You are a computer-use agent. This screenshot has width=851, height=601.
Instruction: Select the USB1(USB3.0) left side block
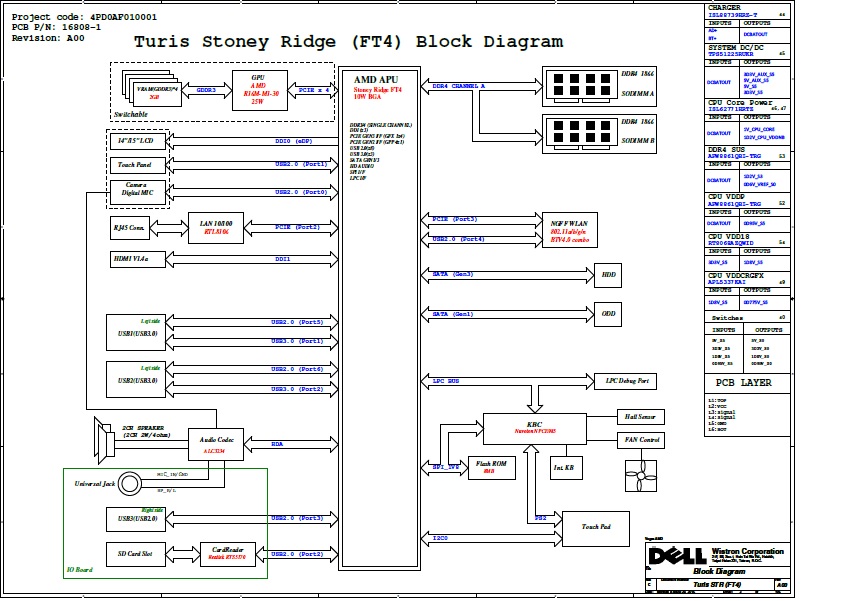point(138,333)
